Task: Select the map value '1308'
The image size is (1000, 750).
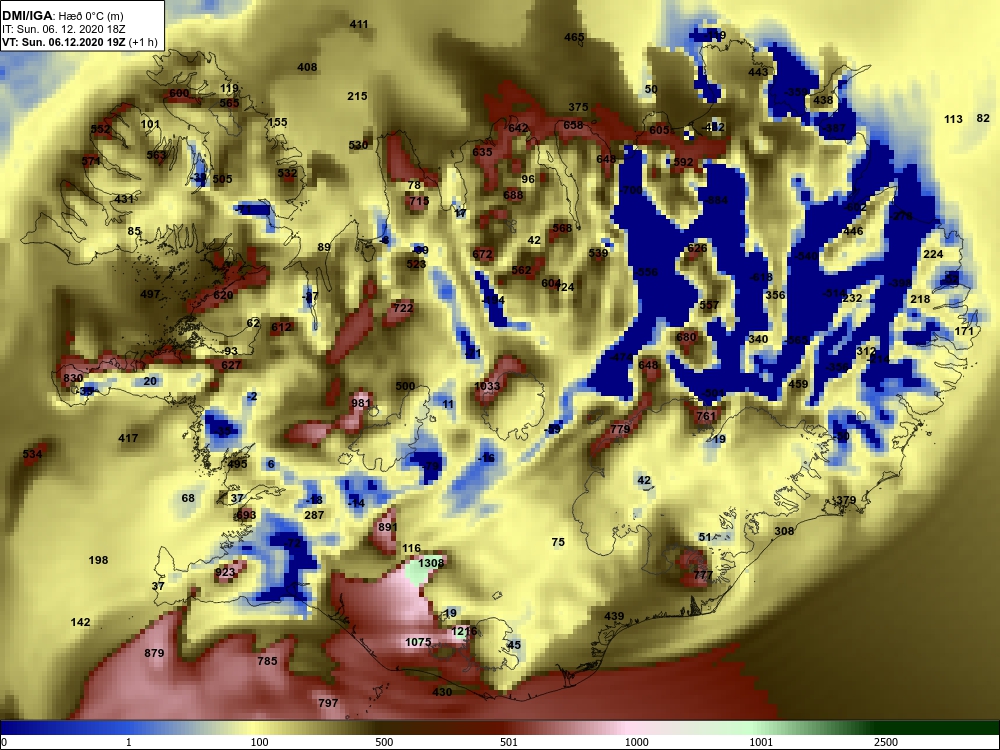Action: coord(431,563)
